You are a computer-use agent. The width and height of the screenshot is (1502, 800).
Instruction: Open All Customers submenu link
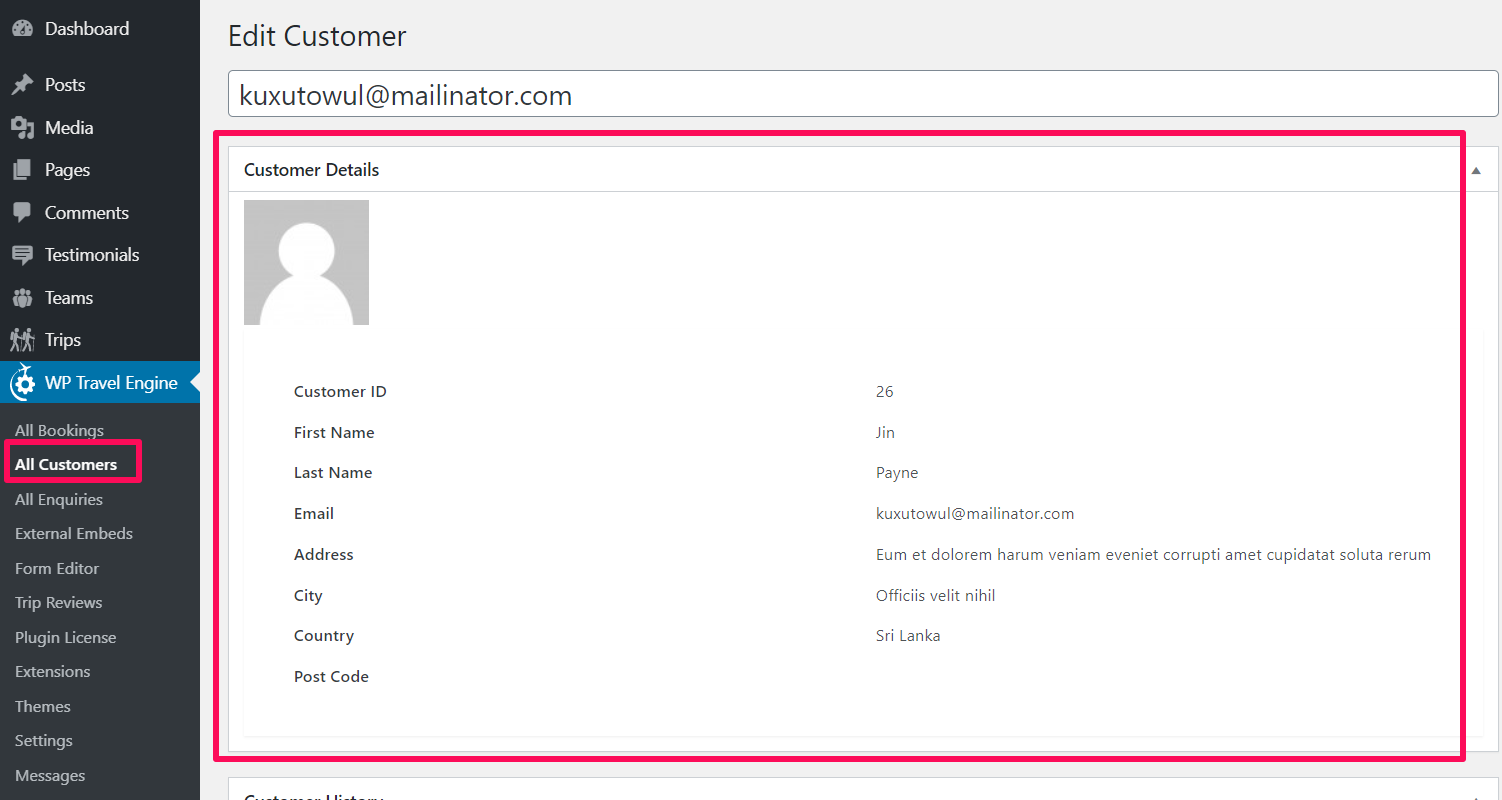coord(66,465)
